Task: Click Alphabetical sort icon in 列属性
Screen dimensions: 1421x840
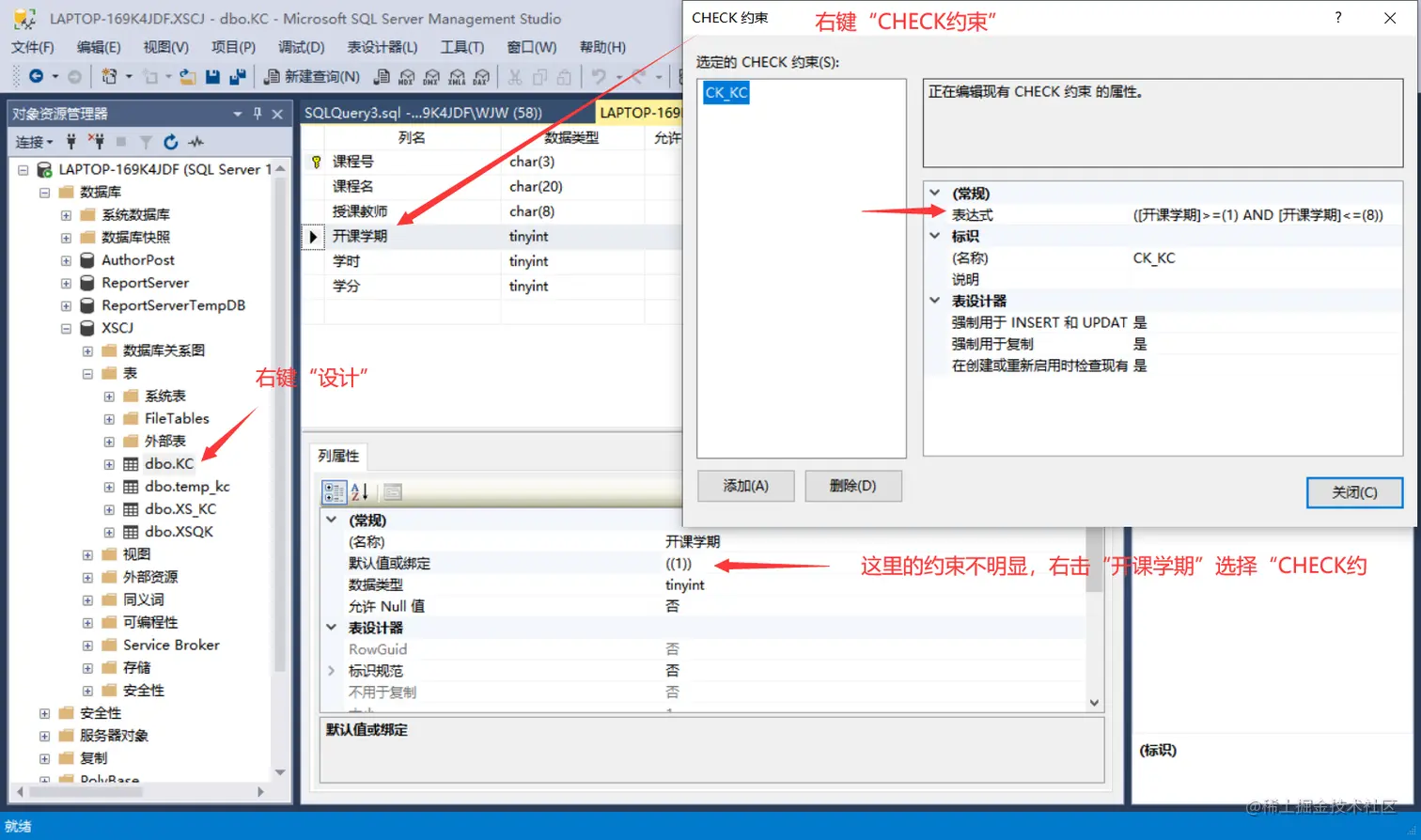Action: coord(360,491)
